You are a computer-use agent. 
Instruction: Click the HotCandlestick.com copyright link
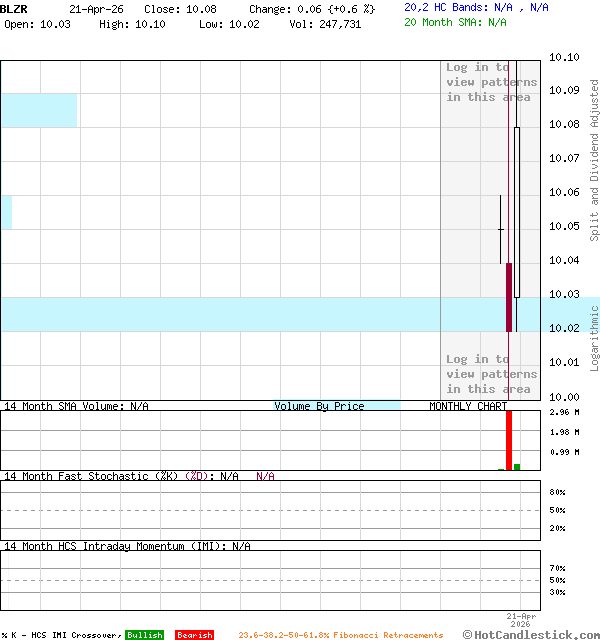point(530,634)
